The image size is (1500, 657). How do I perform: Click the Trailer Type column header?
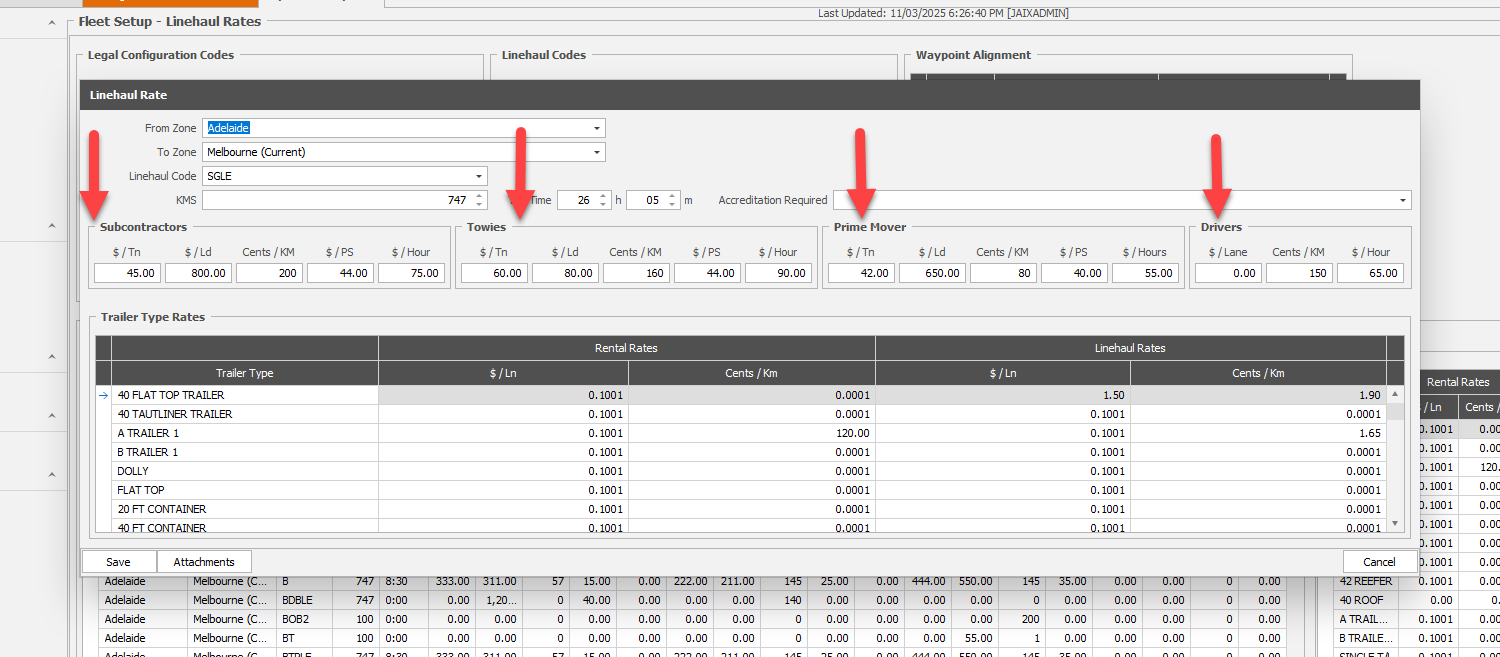(x=245, y=373)
